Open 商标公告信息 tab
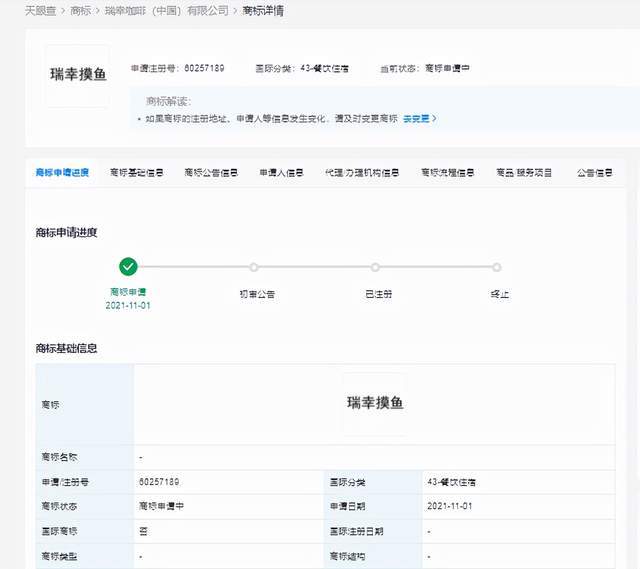 pos(211,173)
